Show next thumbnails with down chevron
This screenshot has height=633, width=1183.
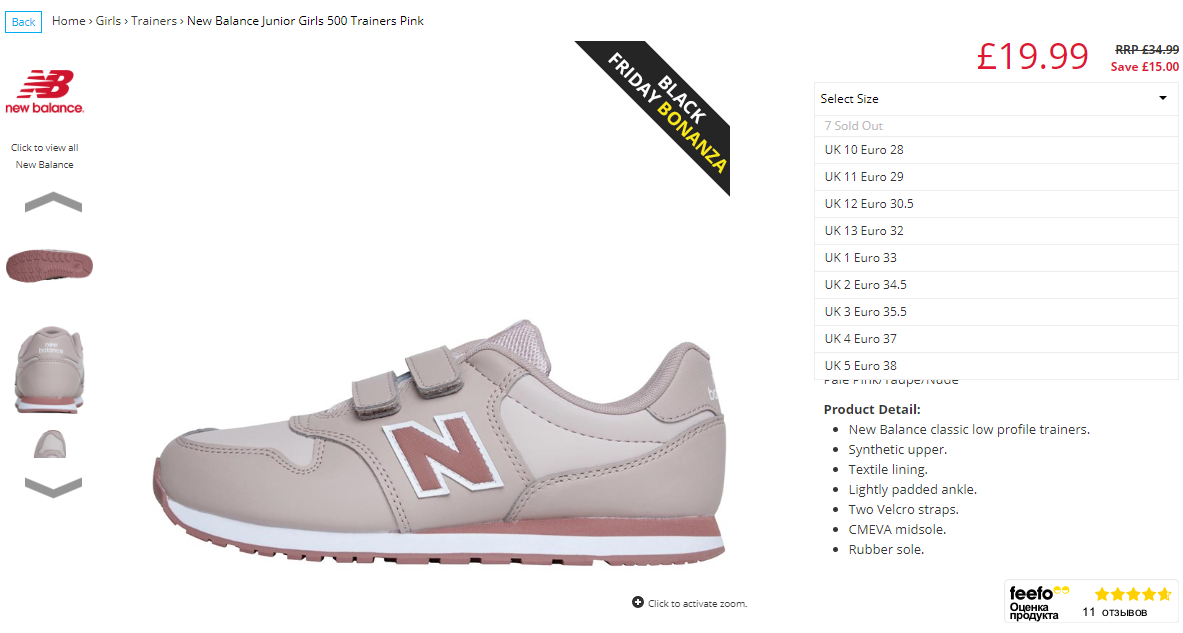(x=54, y=487)
